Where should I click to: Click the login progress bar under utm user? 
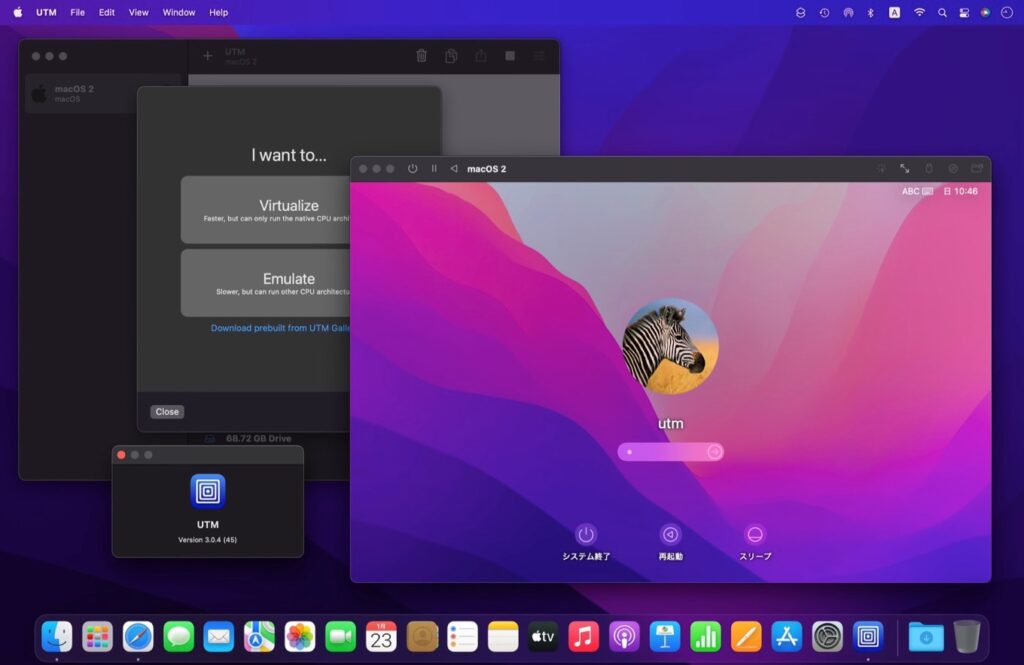point(670,451)
